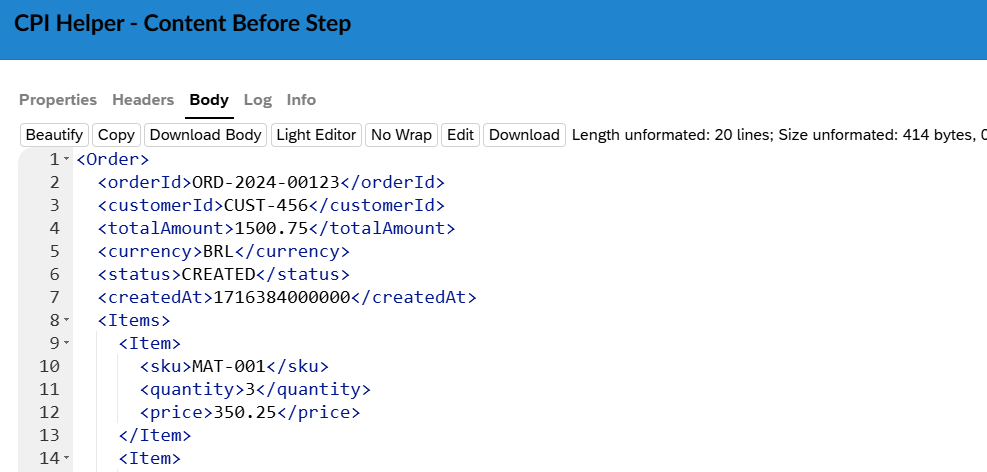Collapse the Order element on line 1

(x=67, y=159)
